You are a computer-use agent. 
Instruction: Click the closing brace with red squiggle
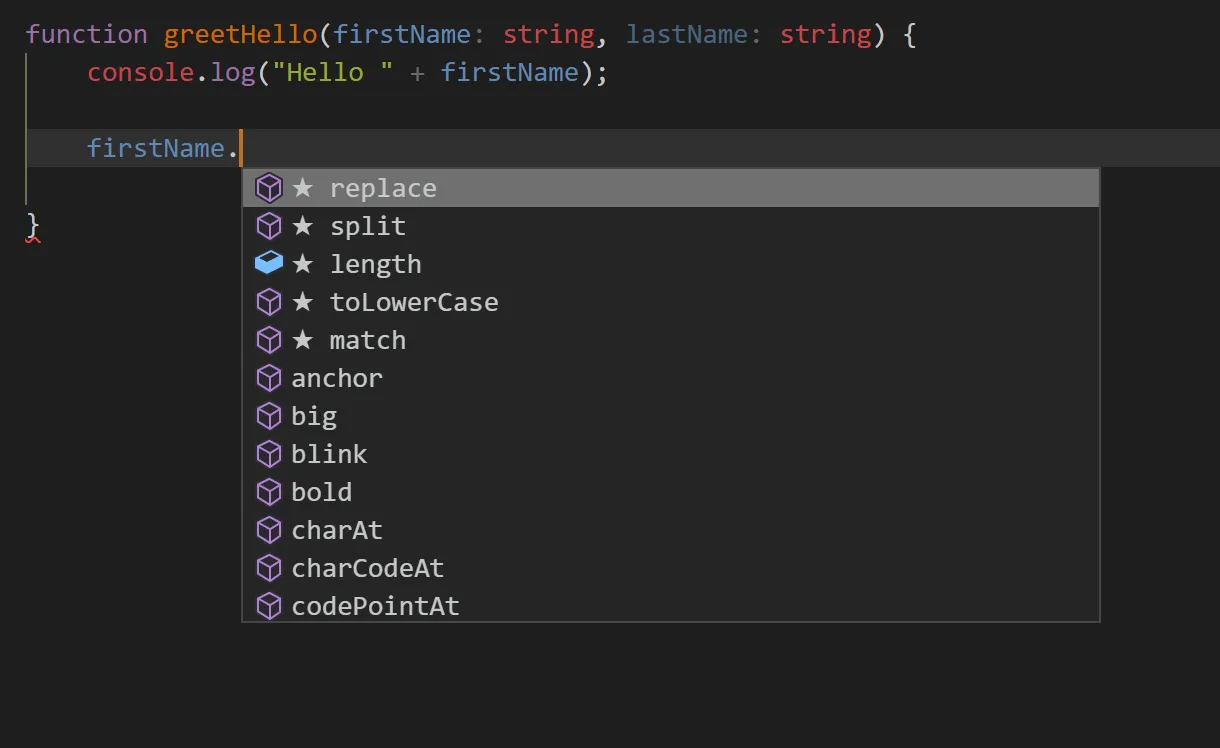point(33,224)
